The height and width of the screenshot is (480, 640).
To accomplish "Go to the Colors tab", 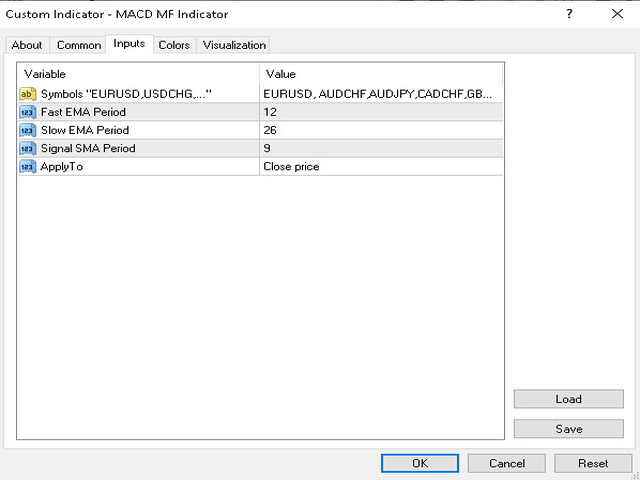I will 174,45.
